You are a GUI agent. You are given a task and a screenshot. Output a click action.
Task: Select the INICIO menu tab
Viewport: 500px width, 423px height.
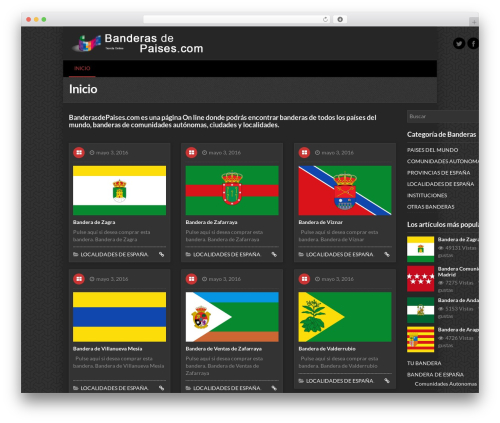tap(82, 68)
